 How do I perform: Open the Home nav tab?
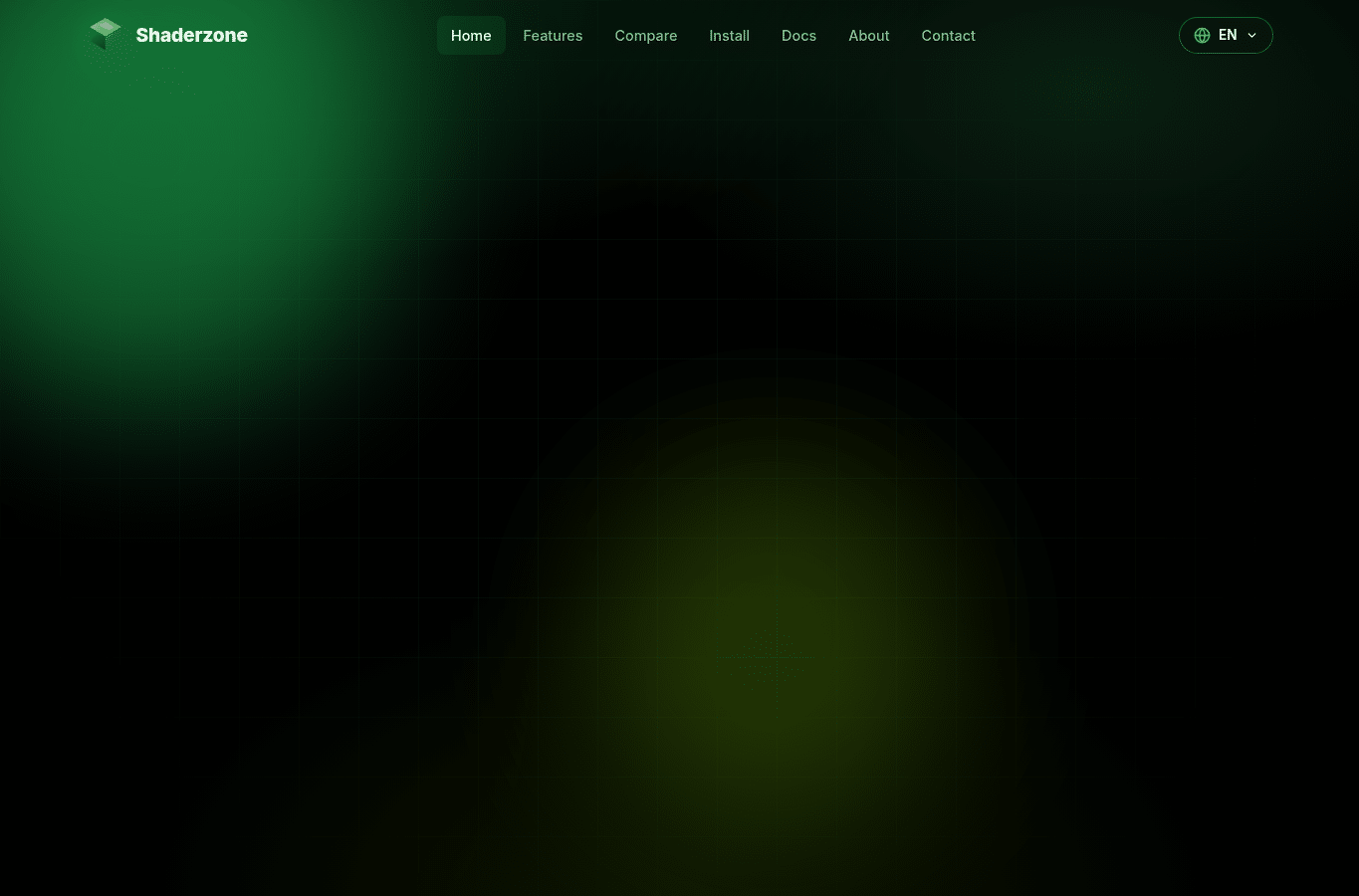[471, 36]
